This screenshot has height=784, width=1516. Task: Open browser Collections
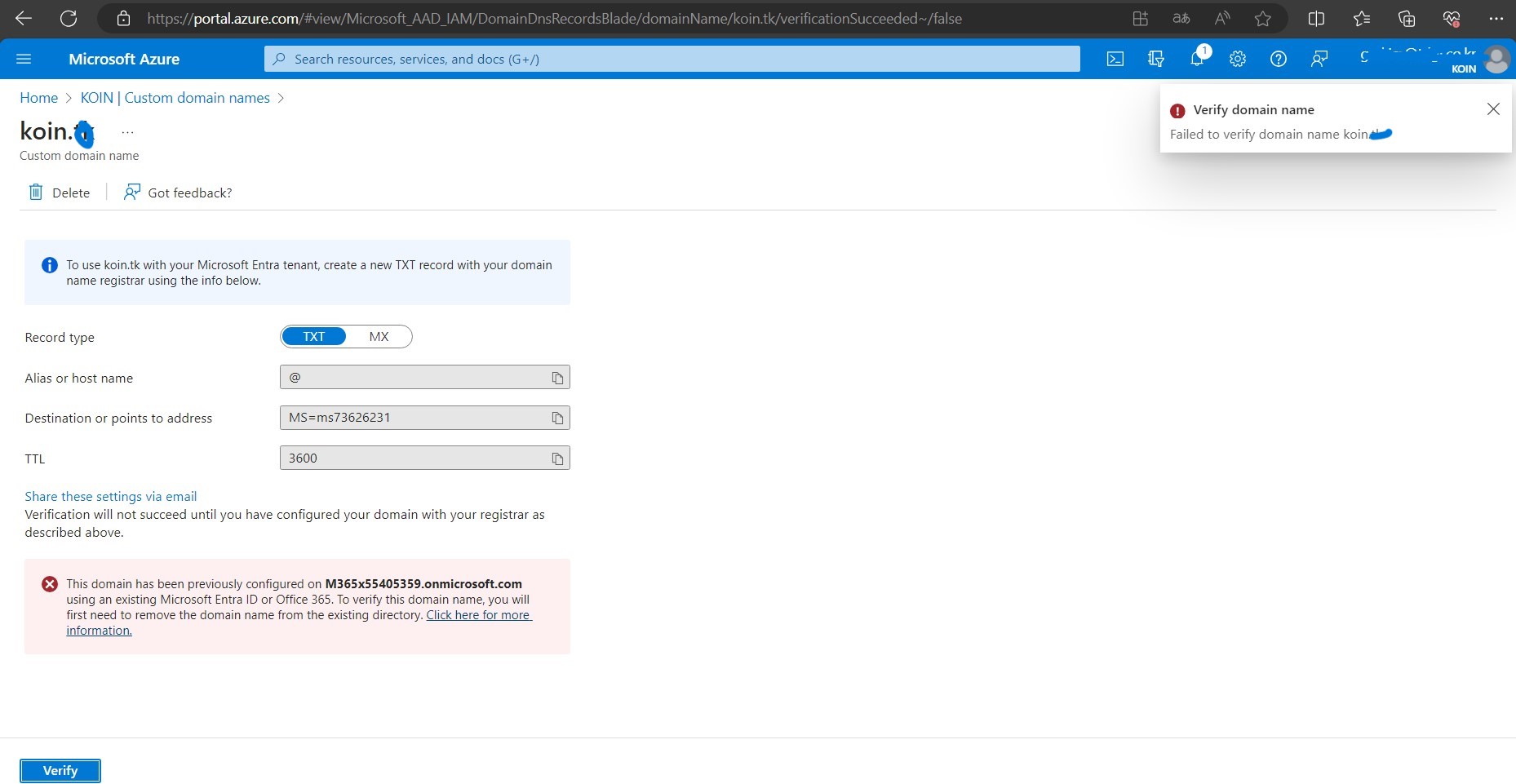point(1406,18)
